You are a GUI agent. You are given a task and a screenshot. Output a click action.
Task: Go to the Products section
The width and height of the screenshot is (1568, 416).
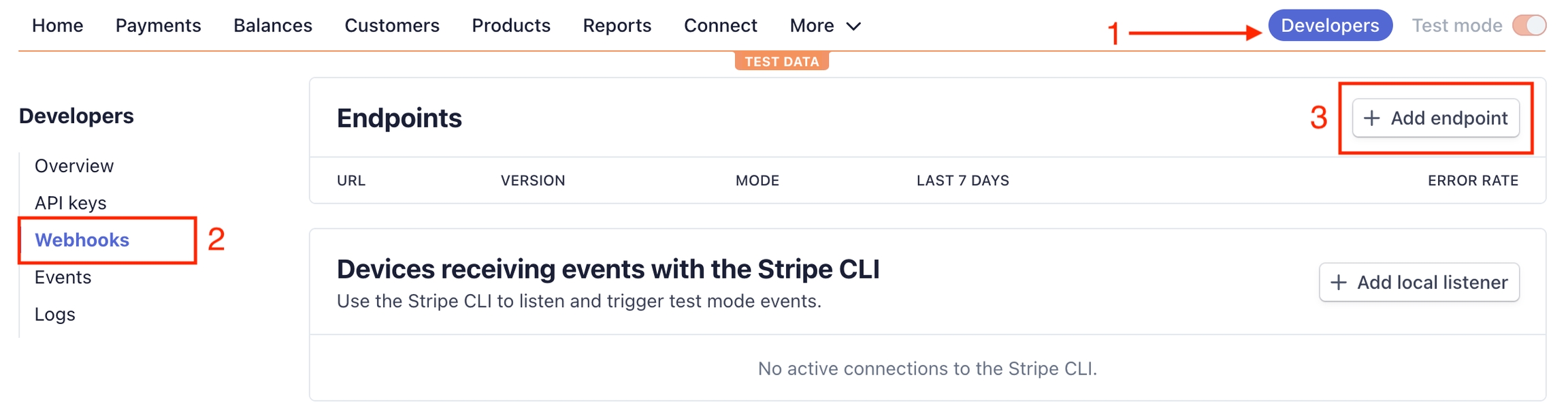511,25
